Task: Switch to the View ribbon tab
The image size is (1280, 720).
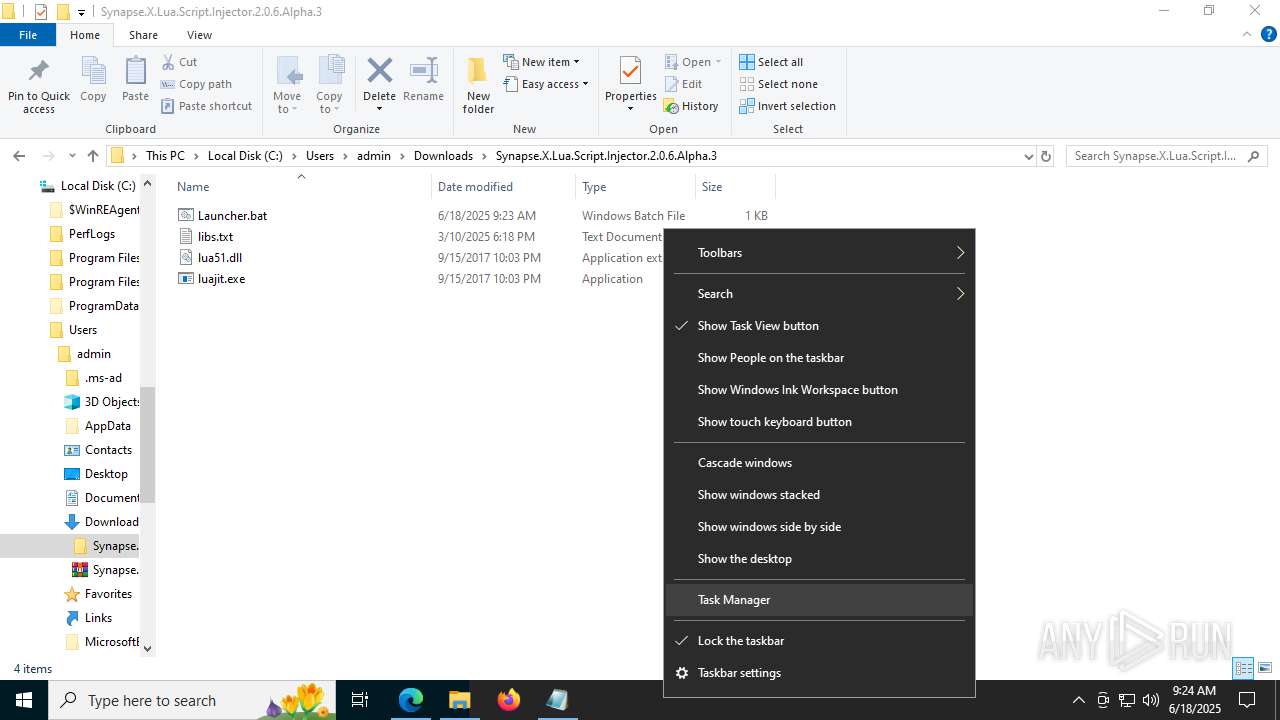Action: point(199,35)
